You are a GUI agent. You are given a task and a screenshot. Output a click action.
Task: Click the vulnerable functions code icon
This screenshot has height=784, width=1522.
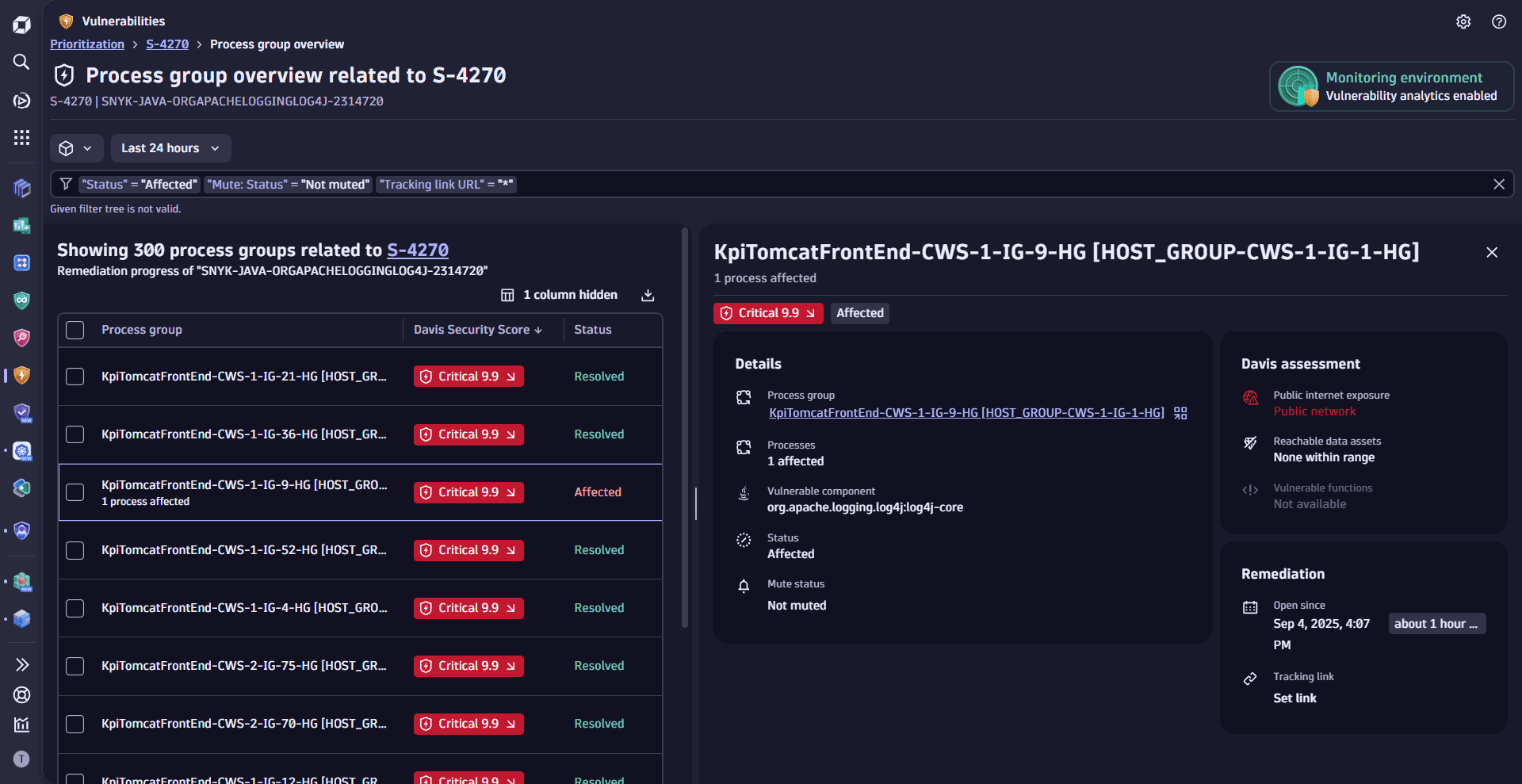(x=1250, y=490)
